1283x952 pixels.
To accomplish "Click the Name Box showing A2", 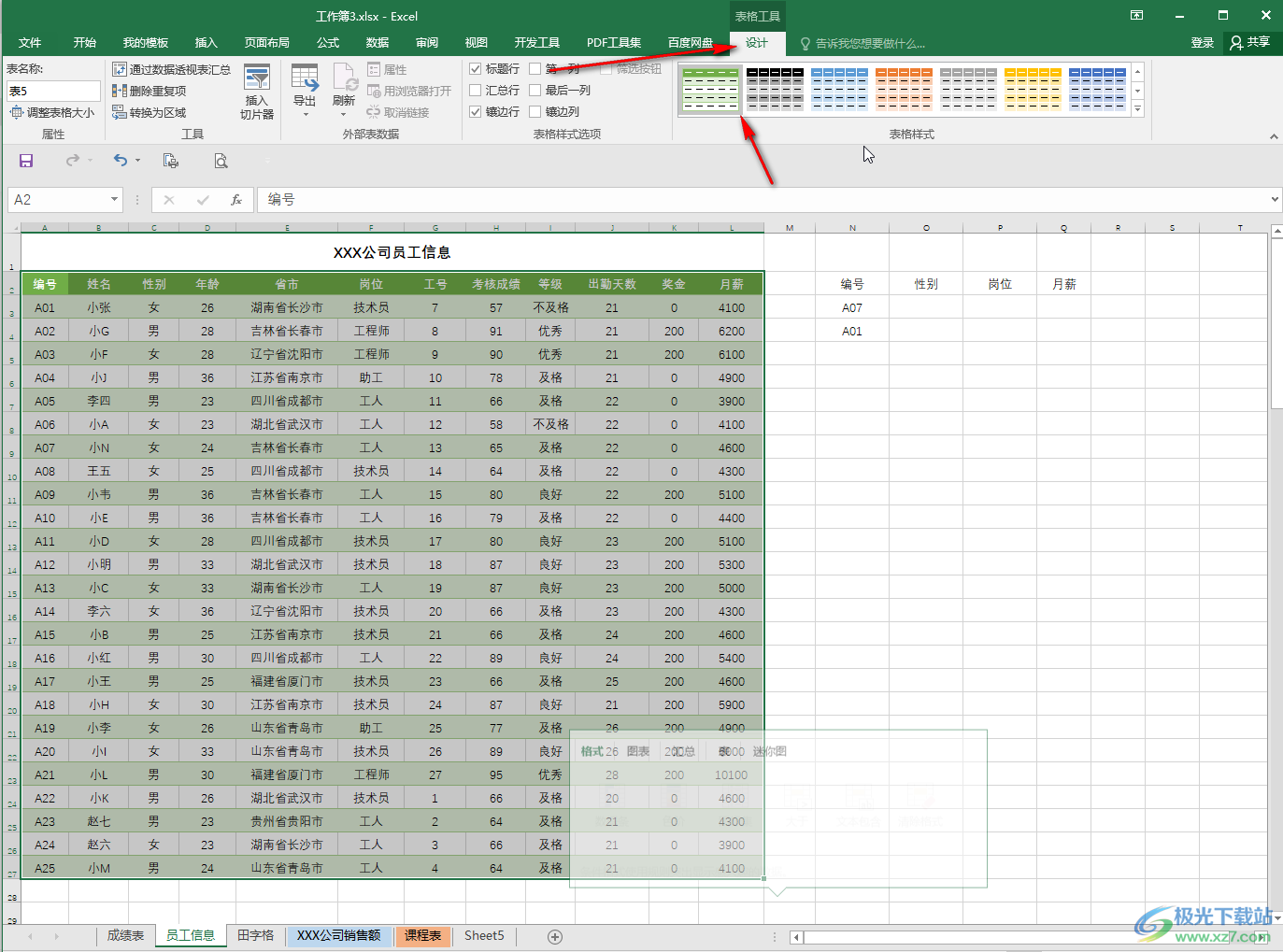I will pyautogui.click(x=58, y=199).
